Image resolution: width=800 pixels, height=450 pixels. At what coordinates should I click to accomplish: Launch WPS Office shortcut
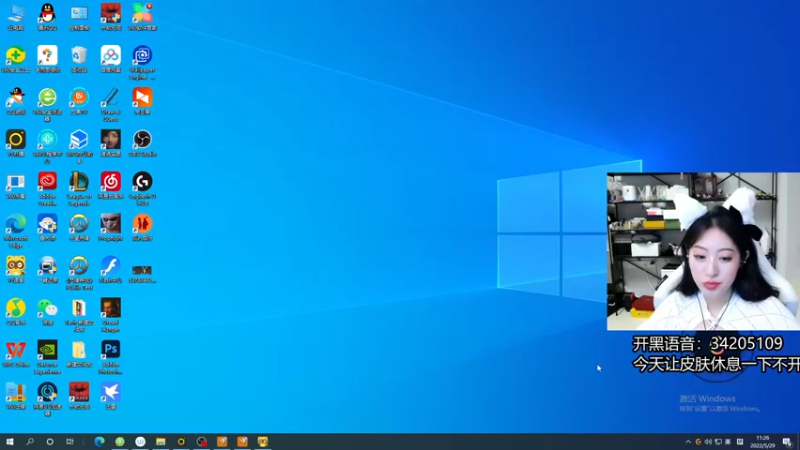pos(16,353)
